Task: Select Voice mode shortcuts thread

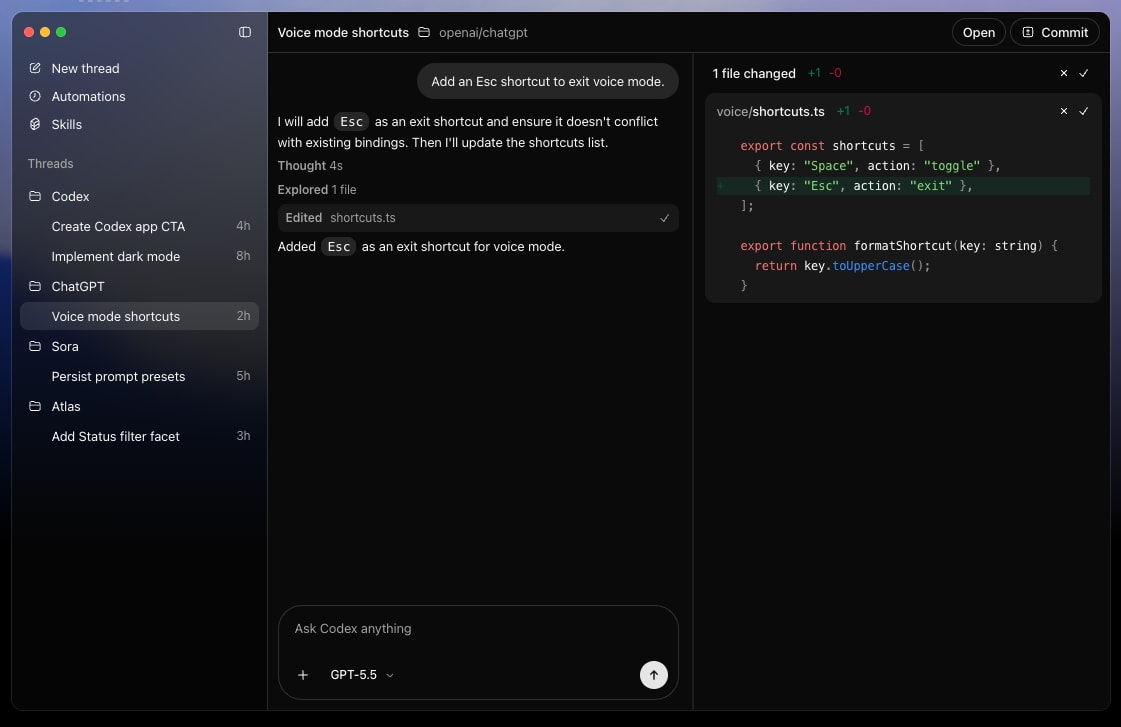Action: 139,316
